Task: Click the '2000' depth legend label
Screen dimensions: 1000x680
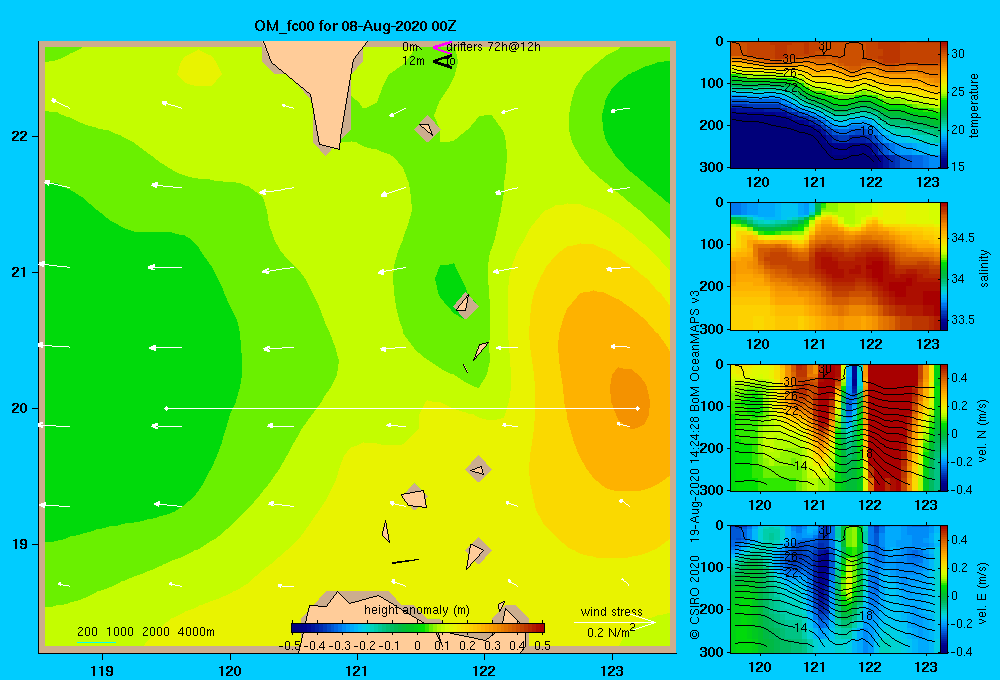Action: [x=156, y=632]
